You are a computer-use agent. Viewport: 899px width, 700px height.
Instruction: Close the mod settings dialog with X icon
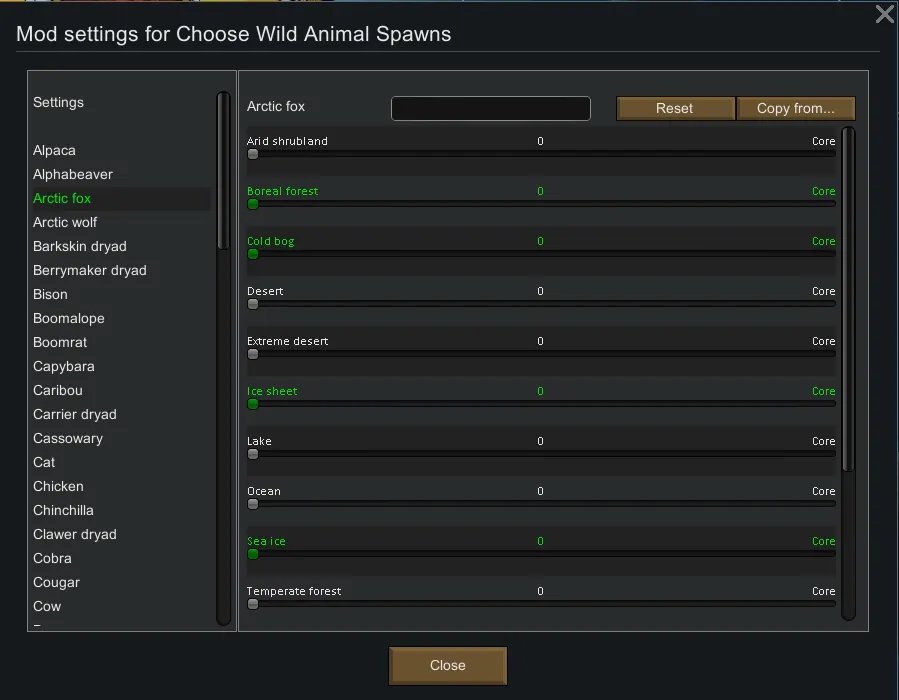884,14
